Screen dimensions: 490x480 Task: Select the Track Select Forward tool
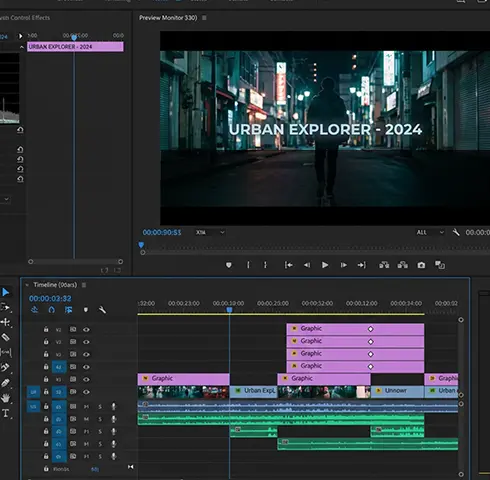coord(5,307)
